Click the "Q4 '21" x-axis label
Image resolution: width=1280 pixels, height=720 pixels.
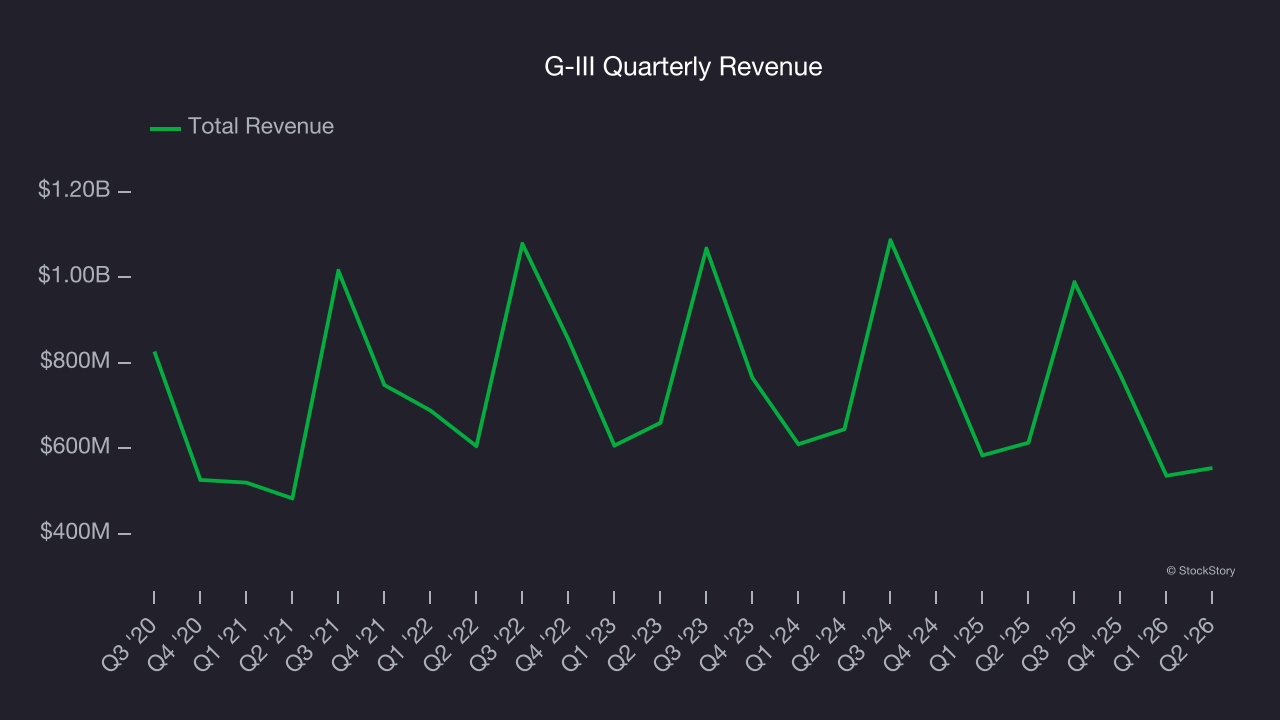(362, 645)
